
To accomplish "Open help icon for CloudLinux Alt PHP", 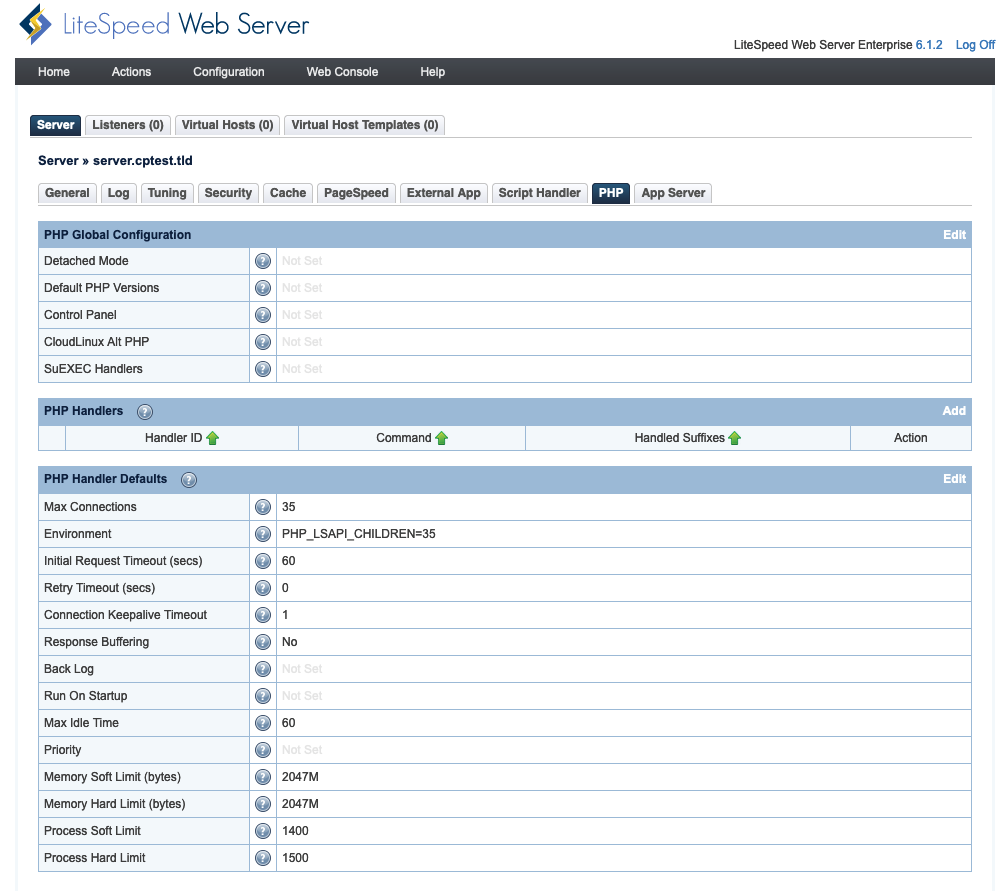I will pos(263,342).
